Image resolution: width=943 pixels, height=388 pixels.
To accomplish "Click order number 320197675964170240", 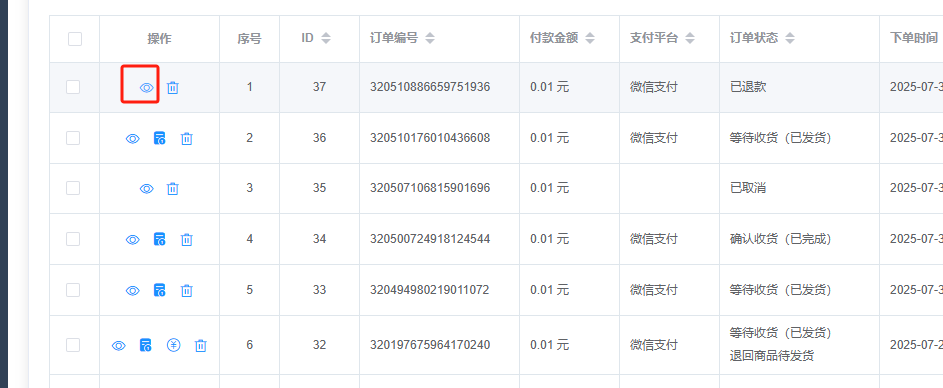I will [x=430, y=345].
